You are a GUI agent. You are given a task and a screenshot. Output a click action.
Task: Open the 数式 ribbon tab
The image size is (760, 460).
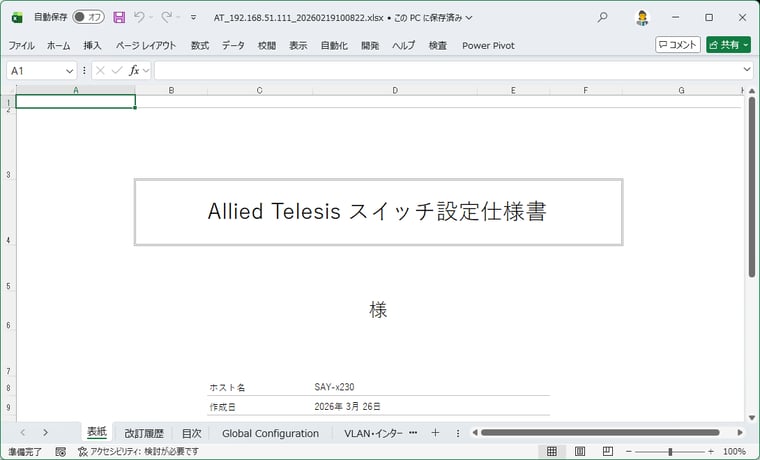[x=200, y=46]
